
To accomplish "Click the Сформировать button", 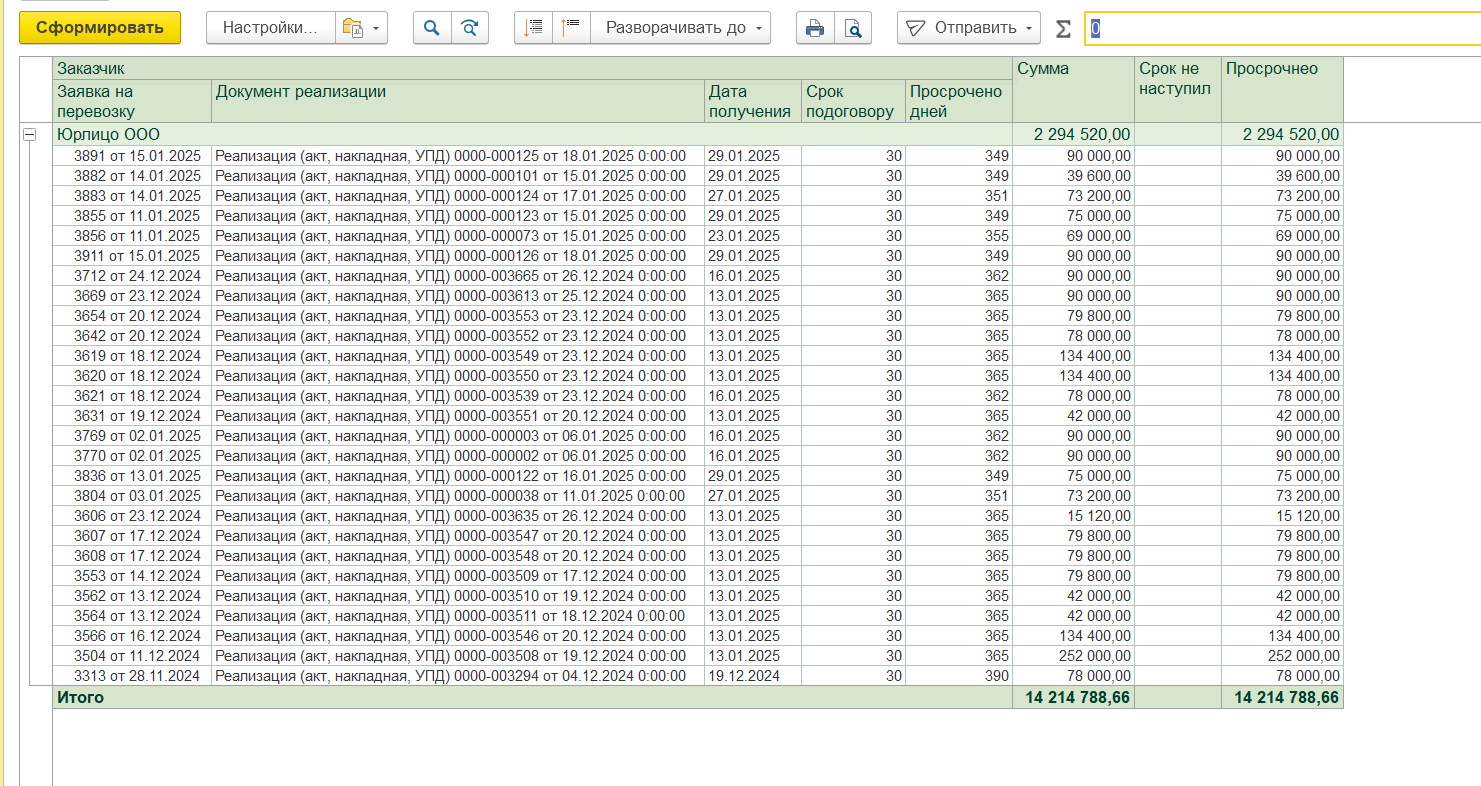I will point(100,28).
